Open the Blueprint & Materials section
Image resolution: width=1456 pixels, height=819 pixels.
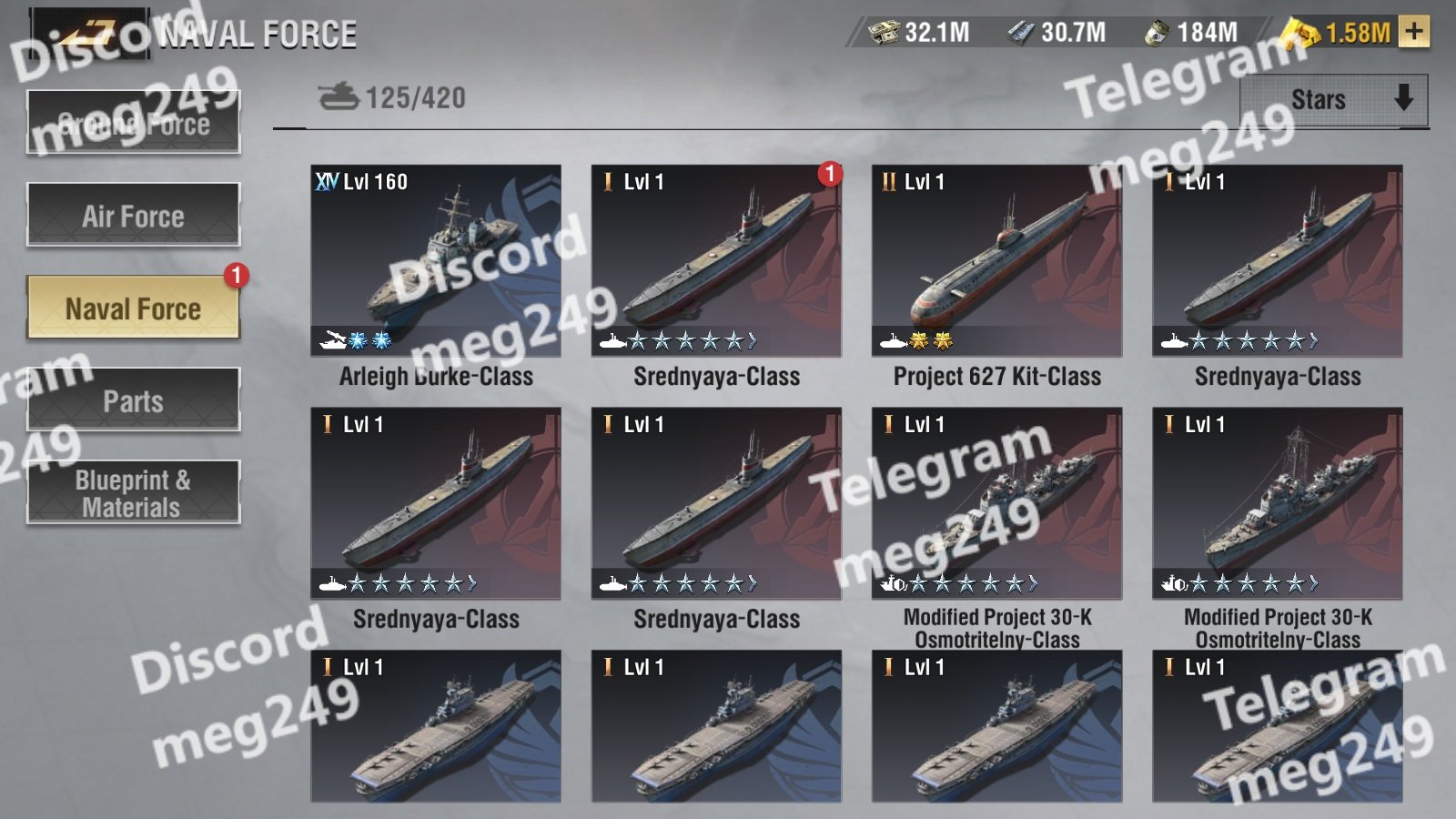click(x=134, y=492)
